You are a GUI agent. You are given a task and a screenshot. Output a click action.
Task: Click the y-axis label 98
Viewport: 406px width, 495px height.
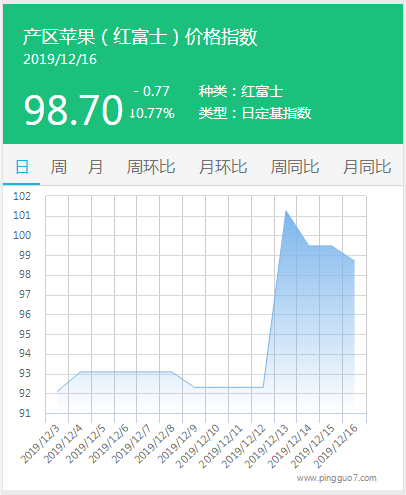coord(25,275)
